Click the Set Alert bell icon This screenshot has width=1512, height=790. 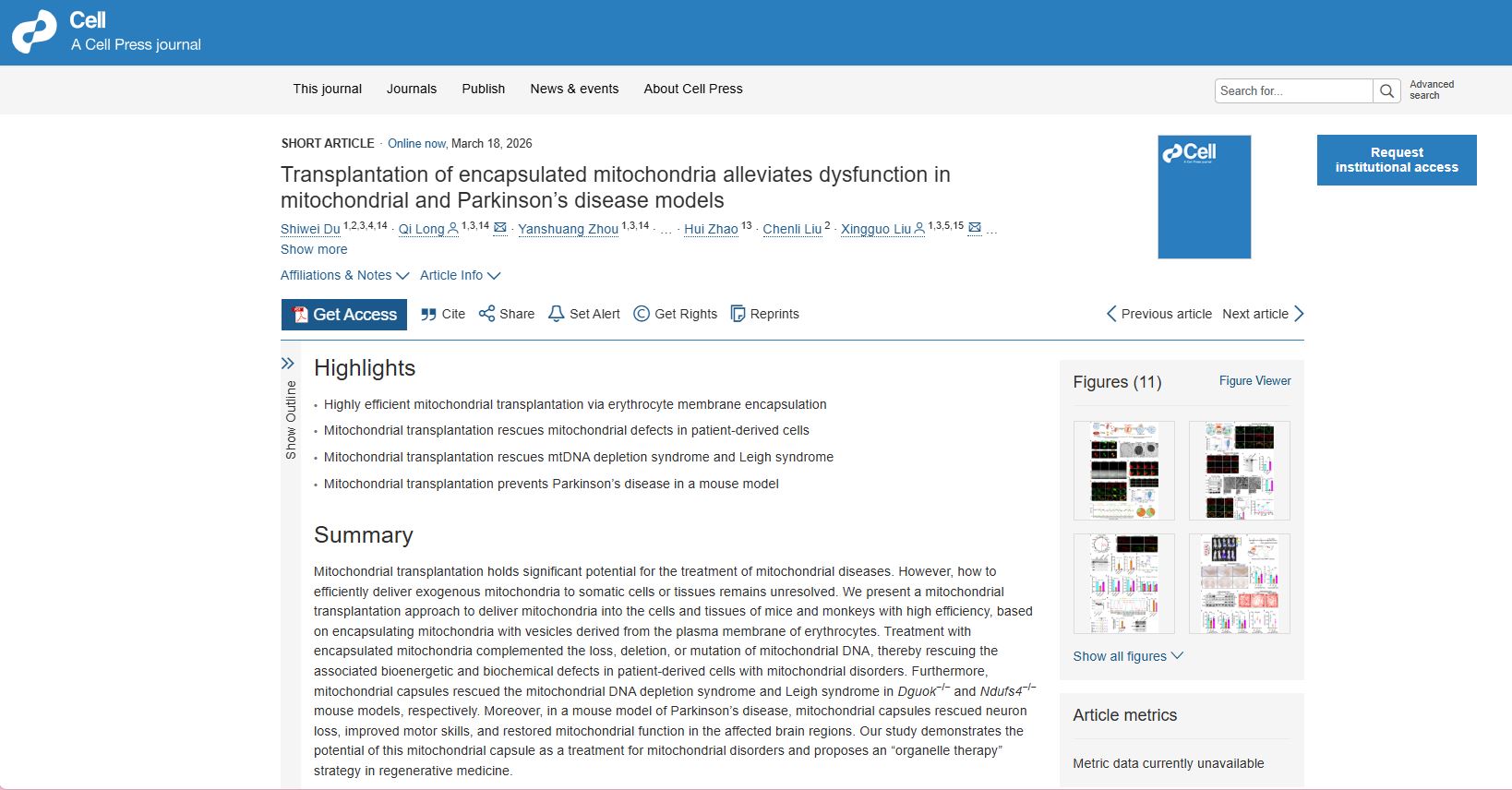556,314
